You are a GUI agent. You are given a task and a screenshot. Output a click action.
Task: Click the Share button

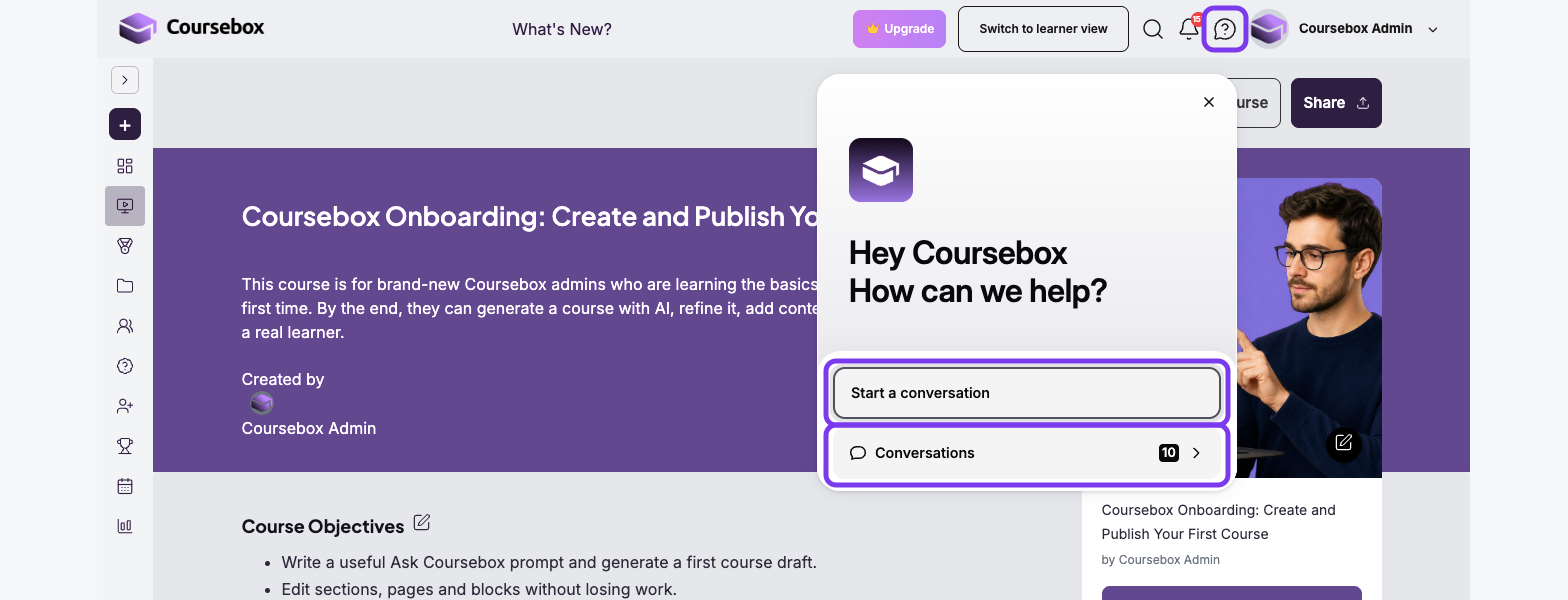(1336, 103)
